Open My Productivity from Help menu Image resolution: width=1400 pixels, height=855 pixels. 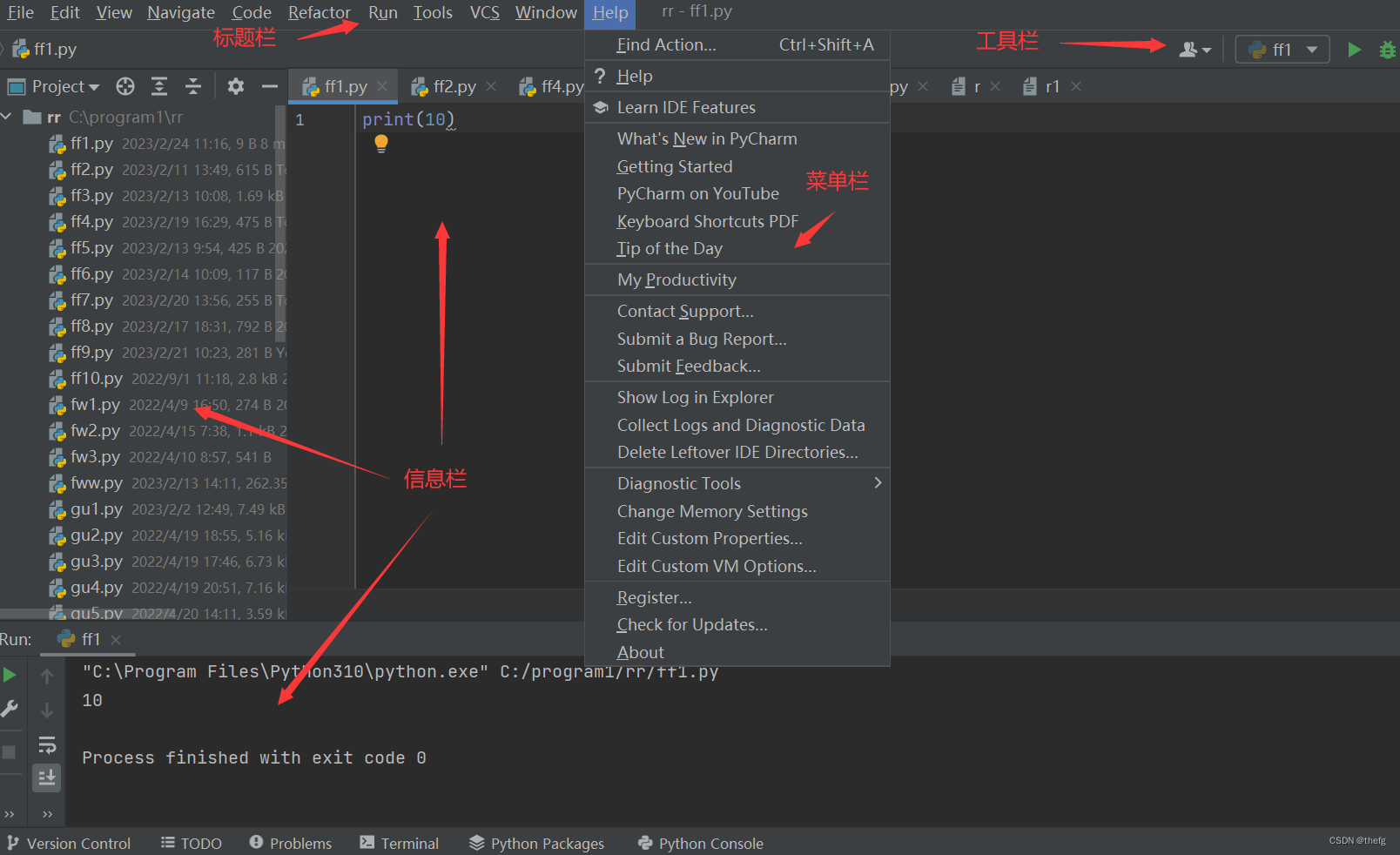737,279
